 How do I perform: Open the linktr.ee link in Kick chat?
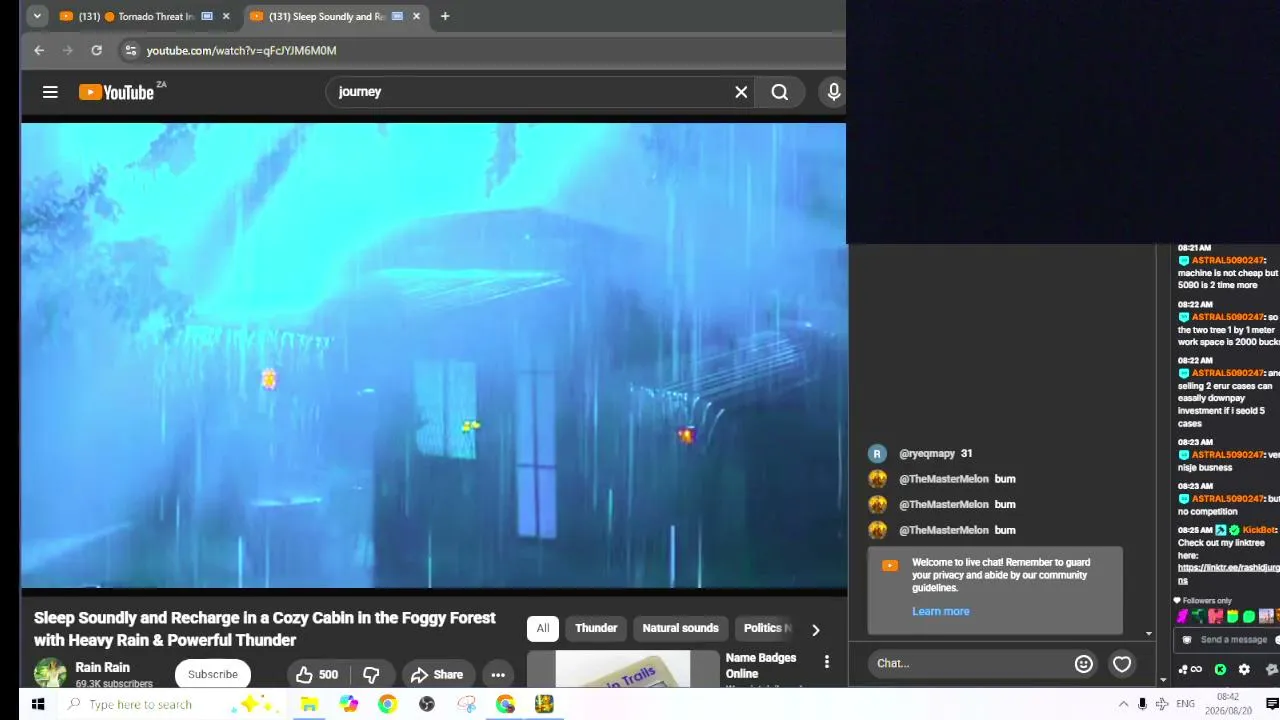[1228, 574]
